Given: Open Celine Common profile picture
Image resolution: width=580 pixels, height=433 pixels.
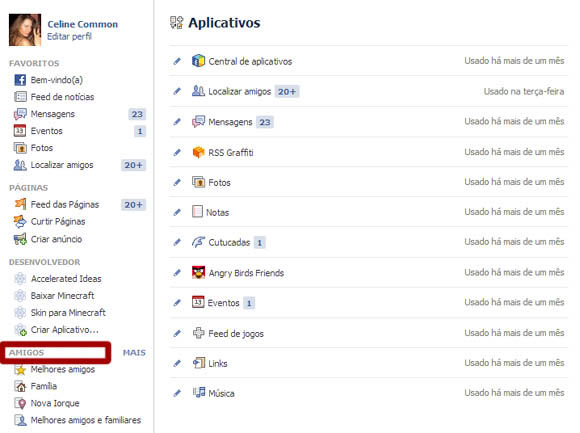Looking at the screenshot, I should point(25,30).
